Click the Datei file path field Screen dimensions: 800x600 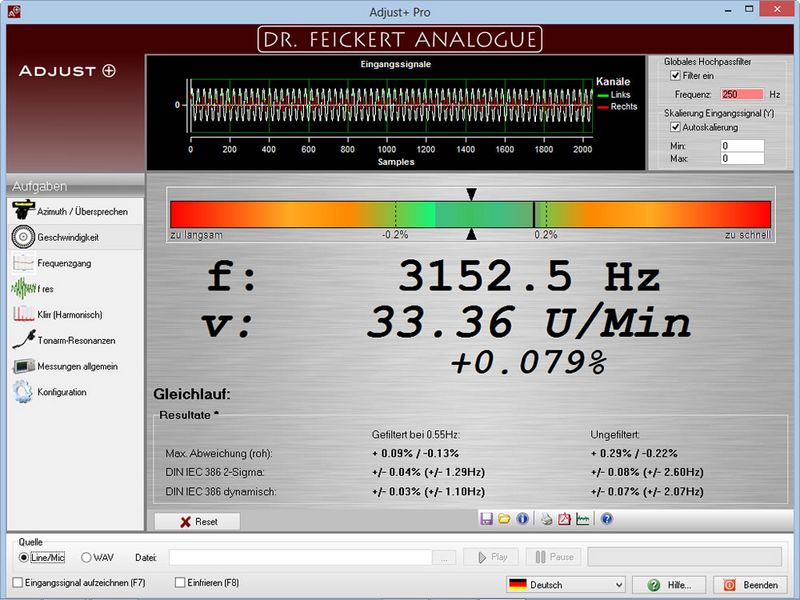[301, 558]
